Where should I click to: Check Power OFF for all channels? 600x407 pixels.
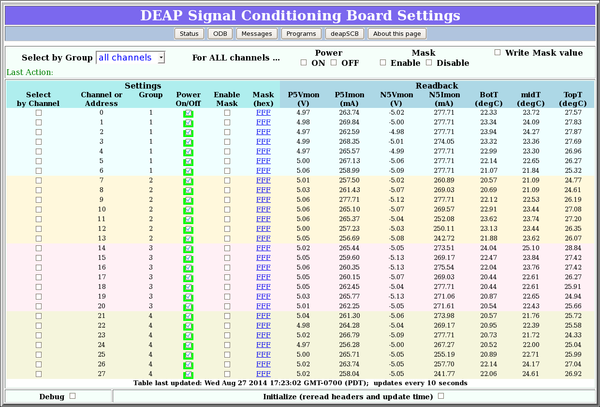click(334, 63)
